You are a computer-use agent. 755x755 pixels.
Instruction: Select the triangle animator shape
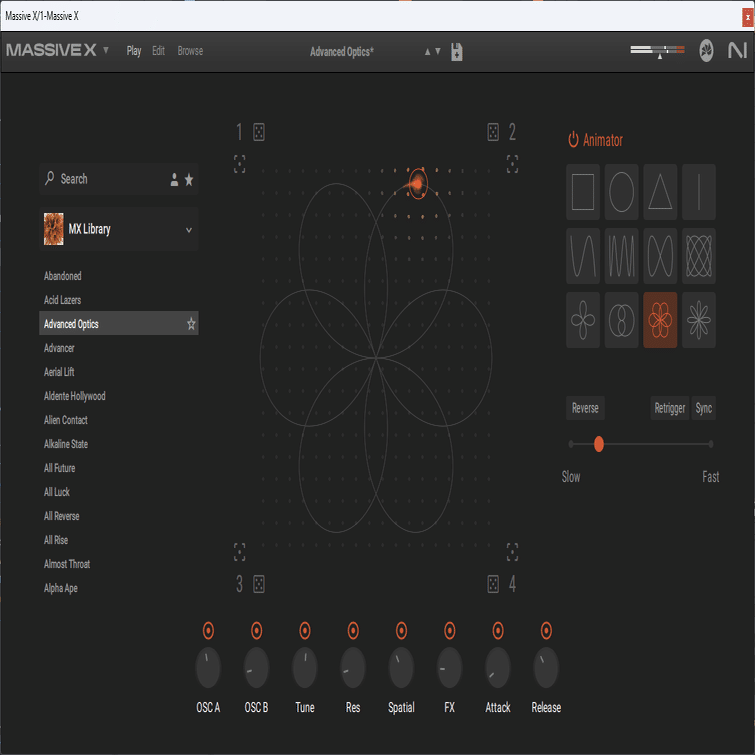(x=660, y=192)
